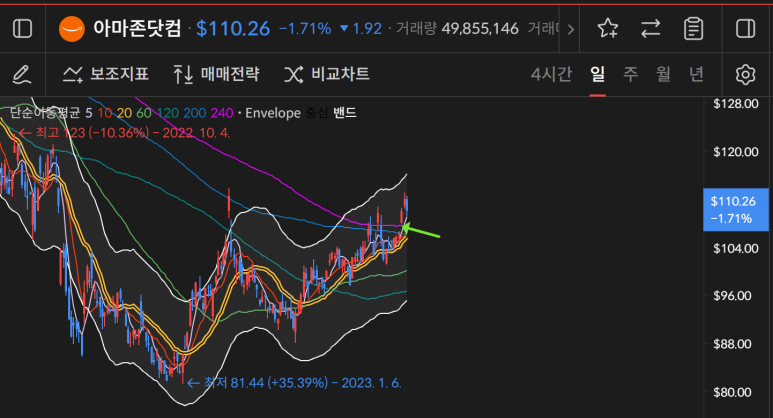The width and height of the screenshot is (773, 418).
Task: Click the Envelope indicator label
Action: [x=273, y=113]
